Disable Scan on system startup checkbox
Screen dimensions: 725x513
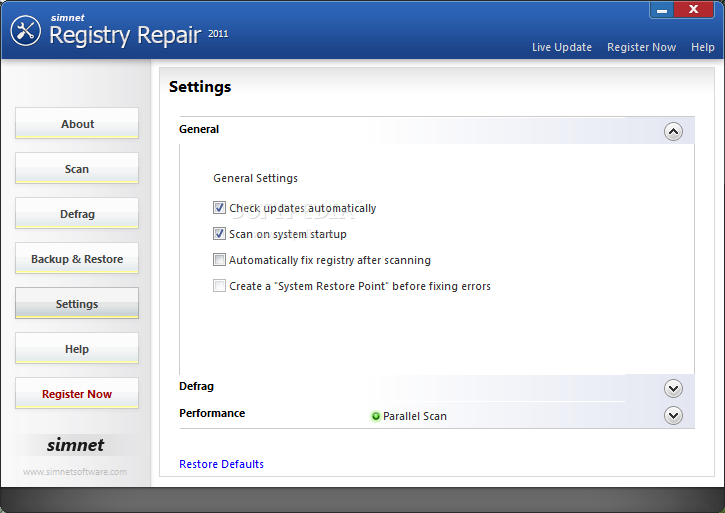point(219,234)
